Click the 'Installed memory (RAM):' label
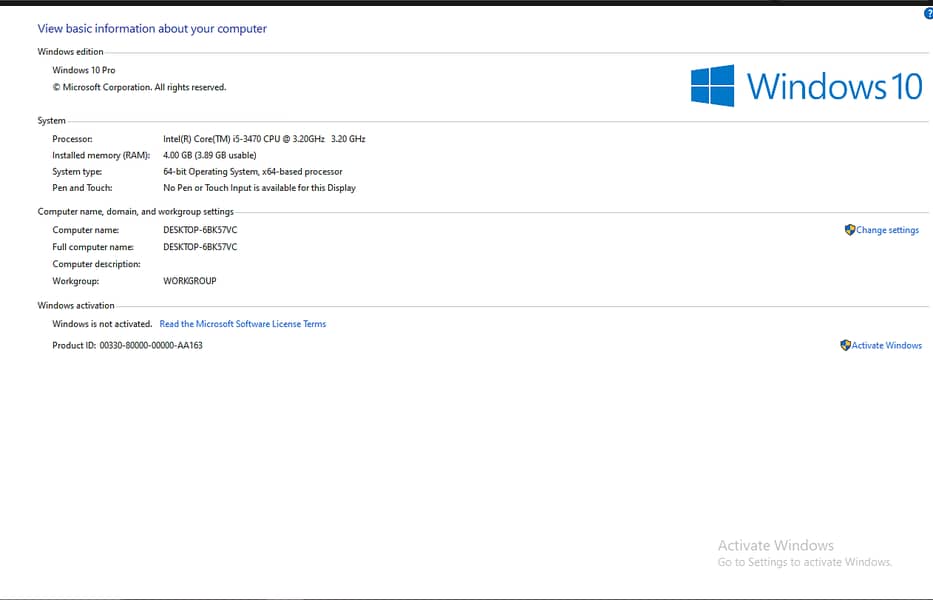 pos(101,155)
